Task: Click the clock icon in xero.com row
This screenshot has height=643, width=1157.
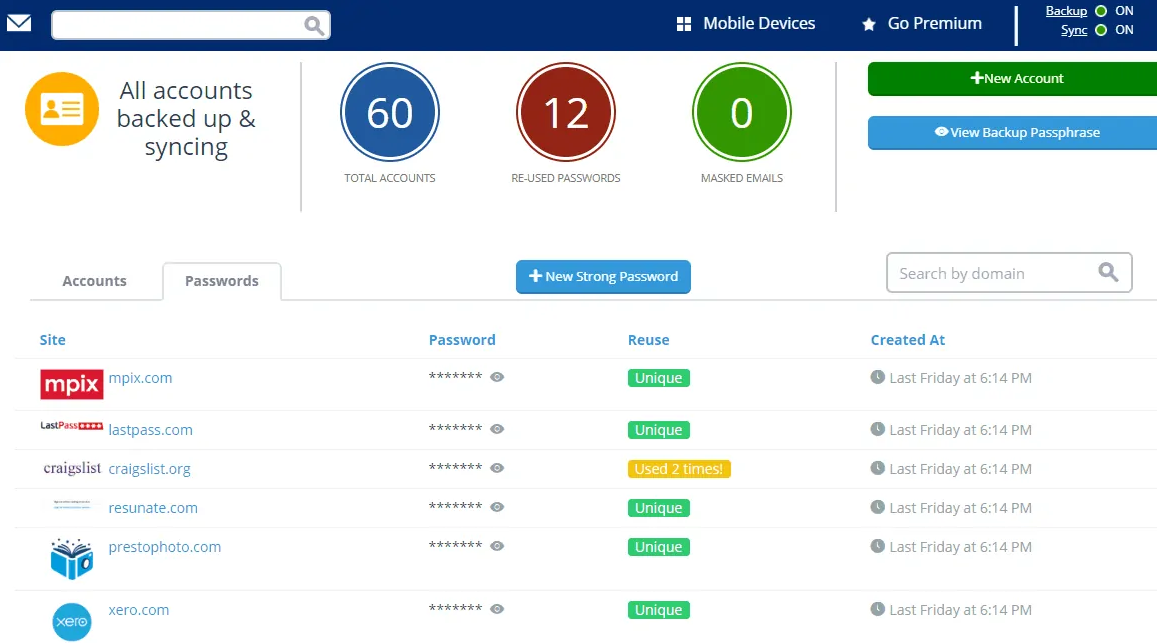Action: 877,609
